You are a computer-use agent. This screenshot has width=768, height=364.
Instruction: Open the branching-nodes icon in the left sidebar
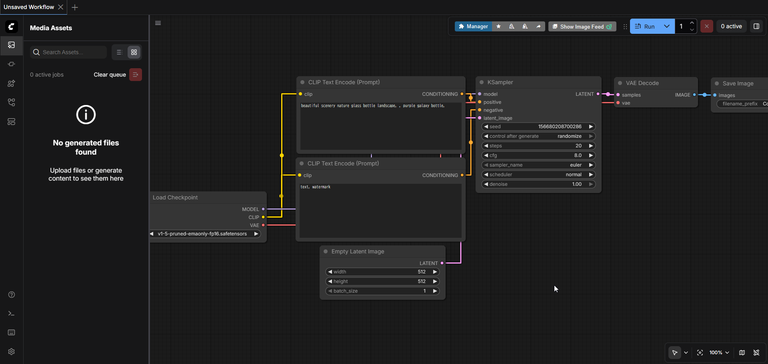tap(11, 102)
